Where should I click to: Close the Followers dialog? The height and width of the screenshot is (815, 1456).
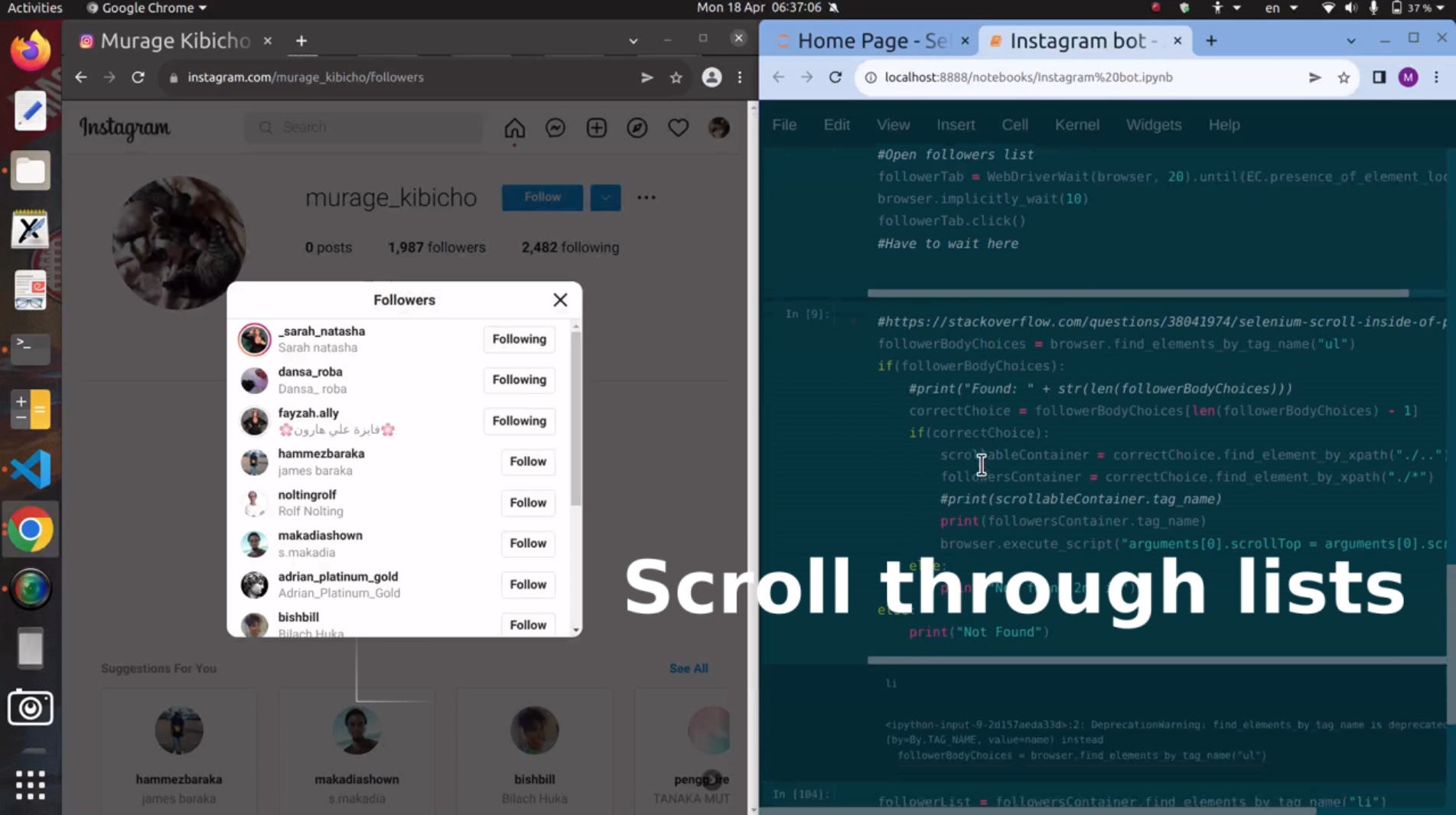click(x=560, y=300)
